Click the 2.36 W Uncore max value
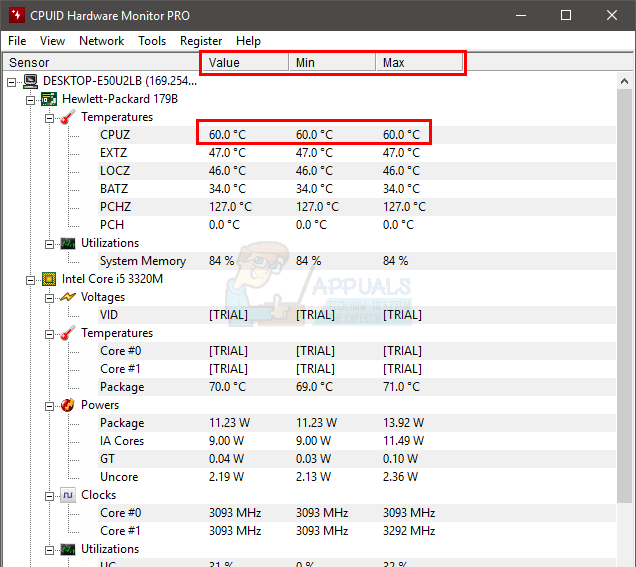636x567 pixels. (x=400, y=477)
